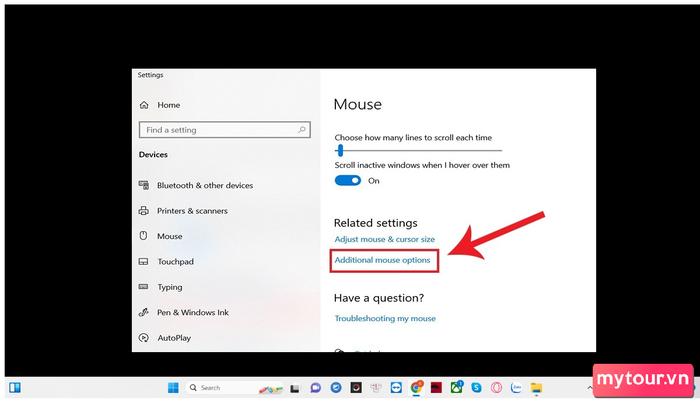The width and height of the screenshot is (700, 405).
Task: Open the purple chat app on the taskbar
Action: 316,388
